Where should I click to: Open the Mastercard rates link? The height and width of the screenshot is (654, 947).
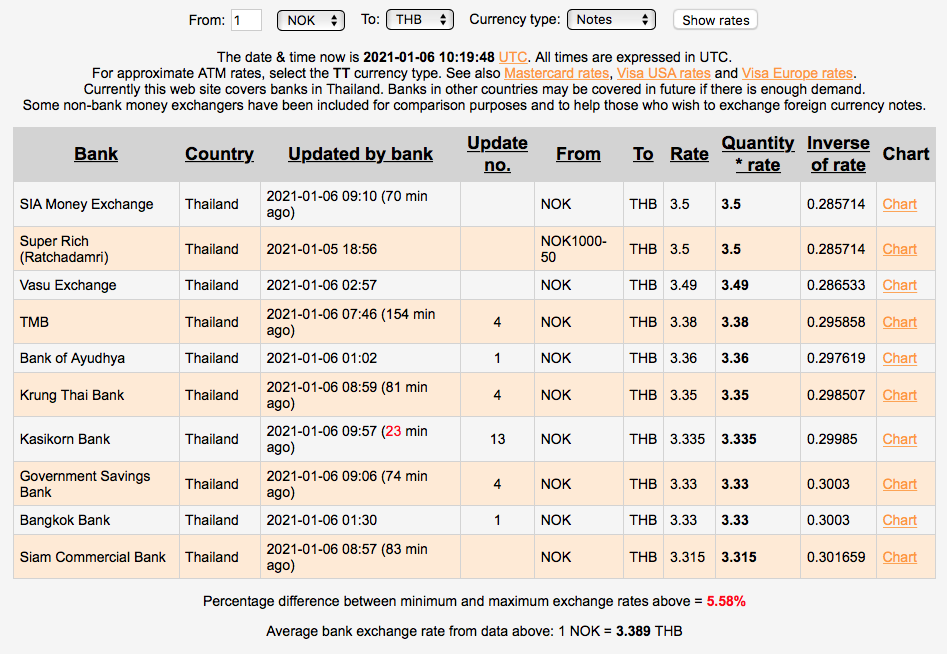pos(556,73)
